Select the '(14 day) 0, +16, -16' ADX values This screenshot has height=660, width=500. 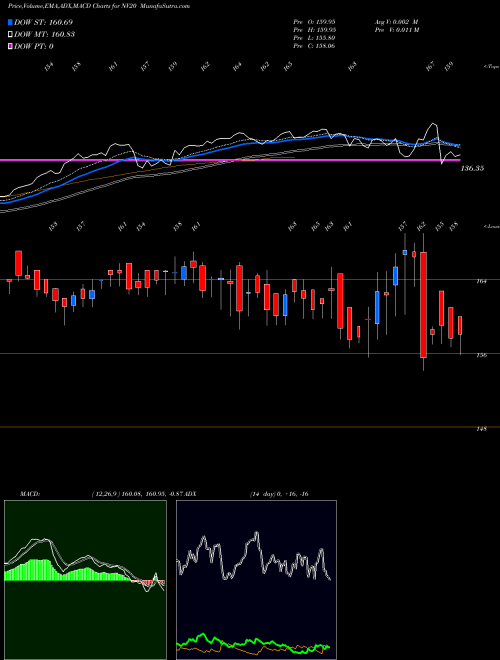click(x=279, y=494)
